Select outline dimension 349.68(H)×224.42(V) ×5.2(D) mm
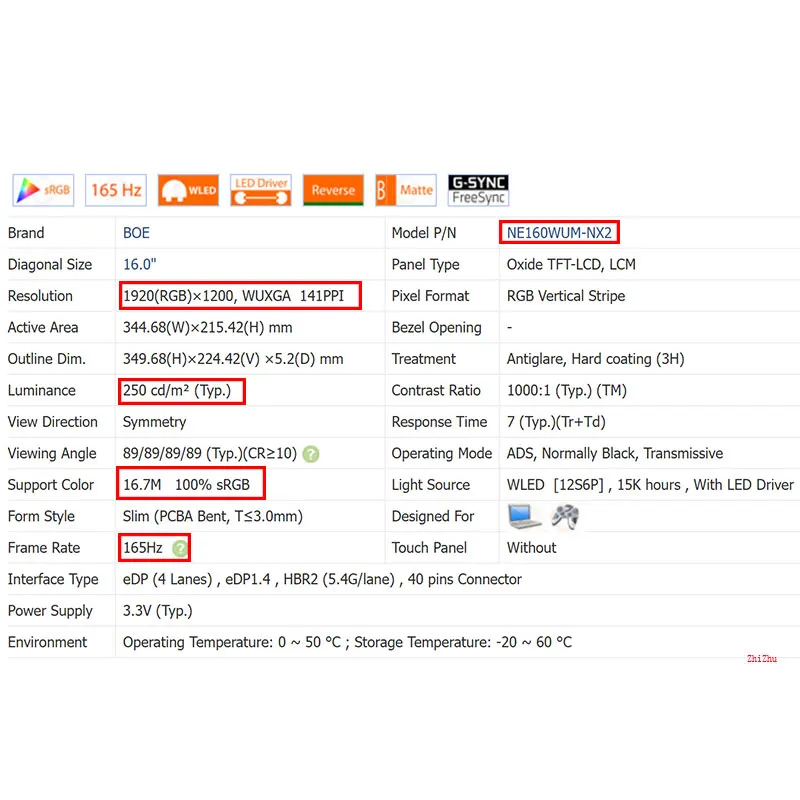The width and height of the screenshot is (800, 800). pyautogui.click(x=233, y=359)
